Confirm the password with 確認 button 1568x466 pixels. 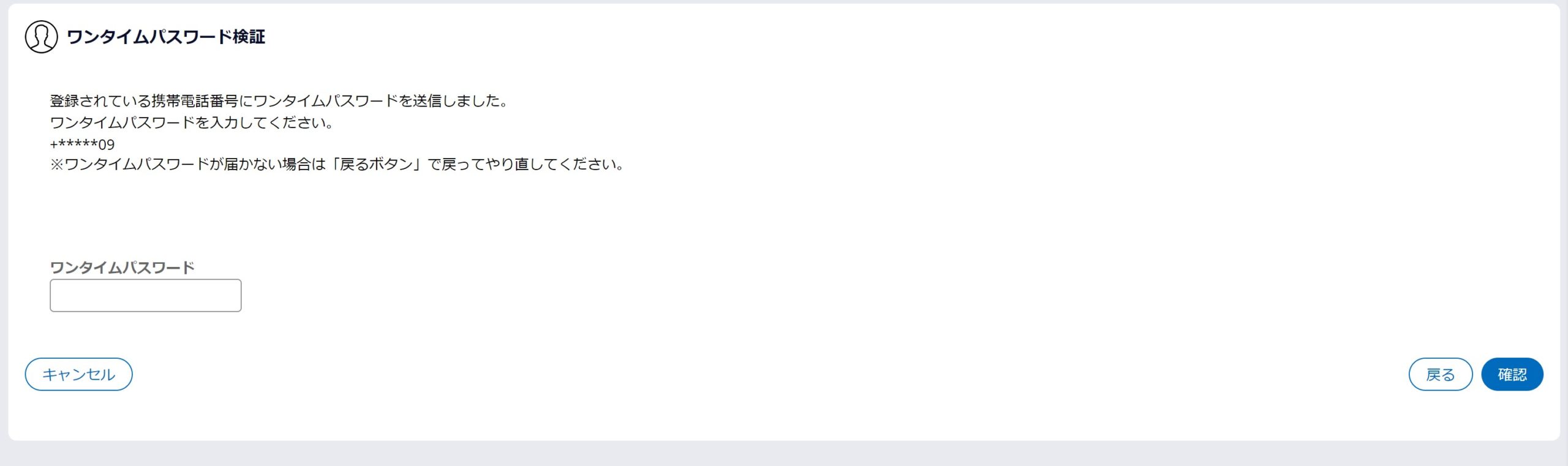click(x=1512, y=374)
